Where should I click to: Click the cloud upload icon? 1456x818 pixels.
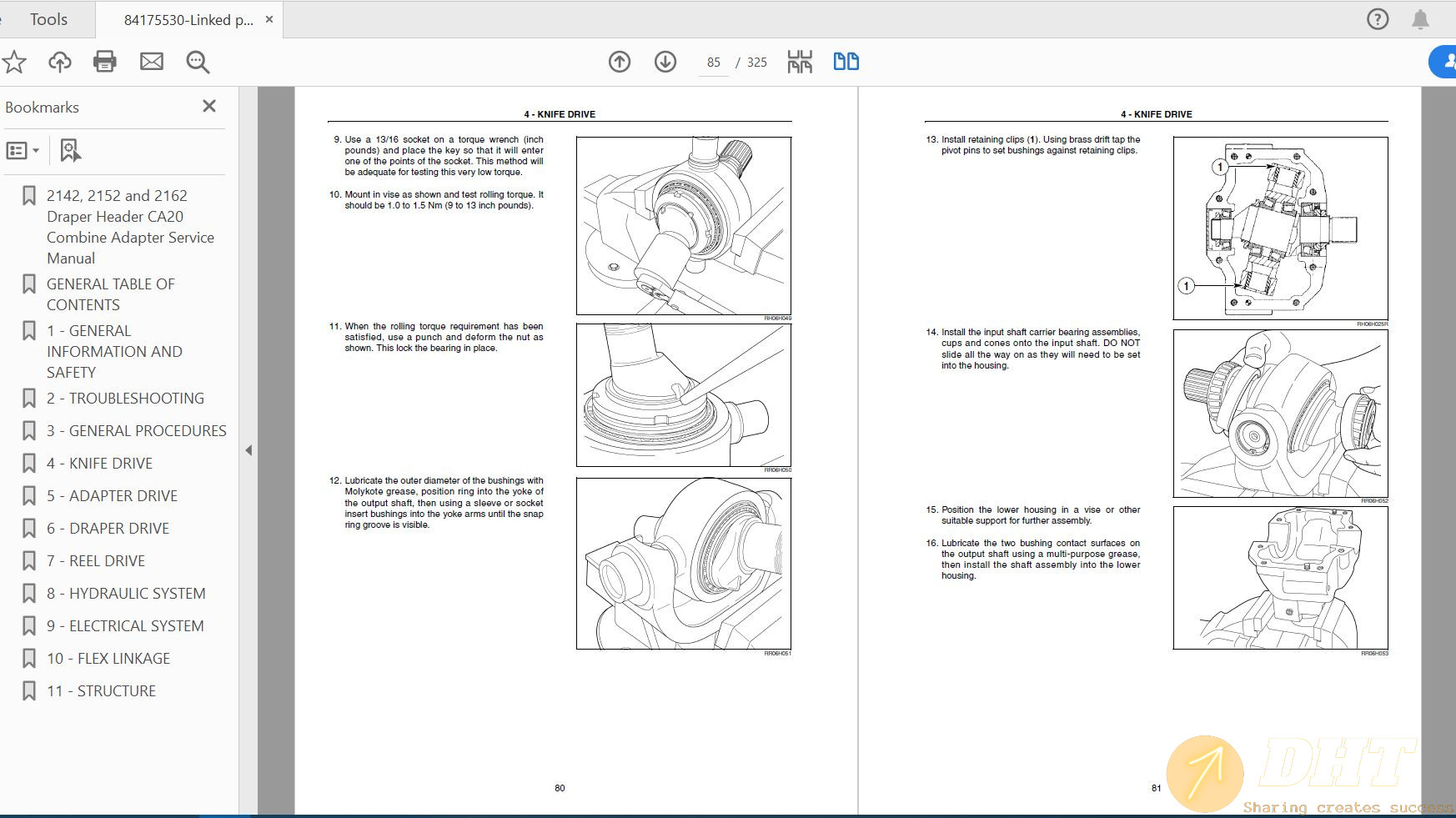[x=60, y=62]
